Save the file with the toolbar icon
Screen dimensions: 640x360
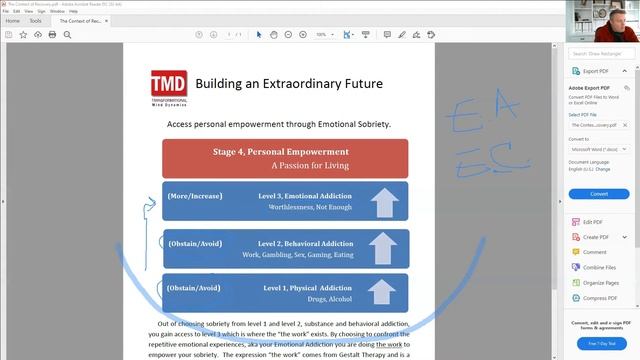[x=9, y=35]
